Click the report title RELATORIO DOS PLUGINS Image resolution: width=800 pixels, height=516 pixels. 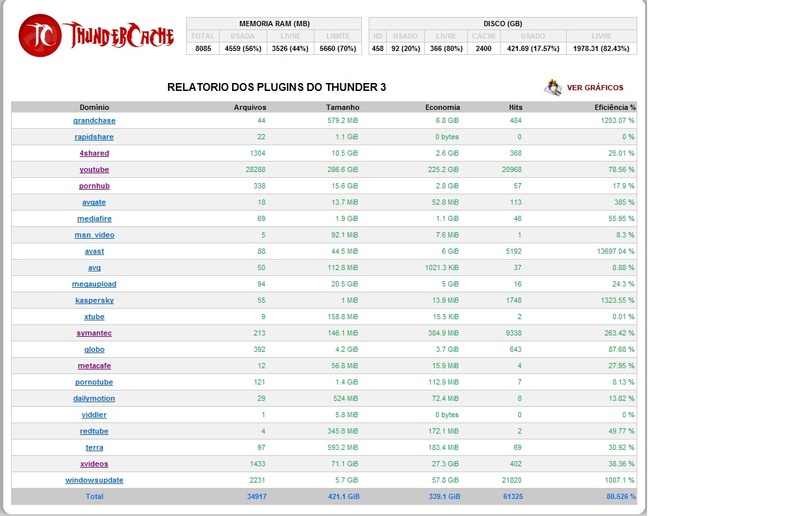click(277, 87)
